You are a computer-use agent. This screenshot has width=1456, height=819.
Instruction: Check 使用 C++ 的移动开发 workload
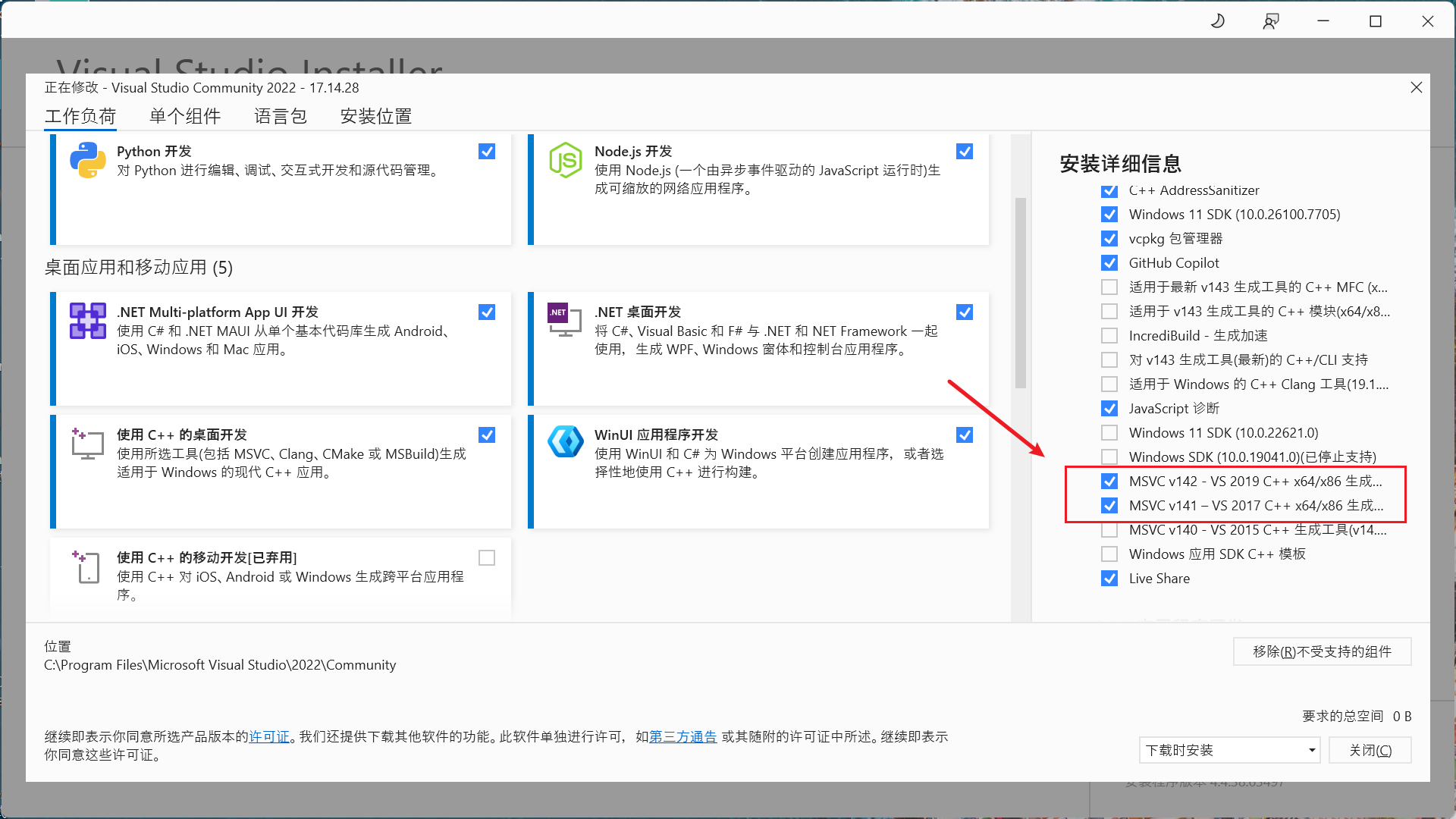(x=487, y=558)
